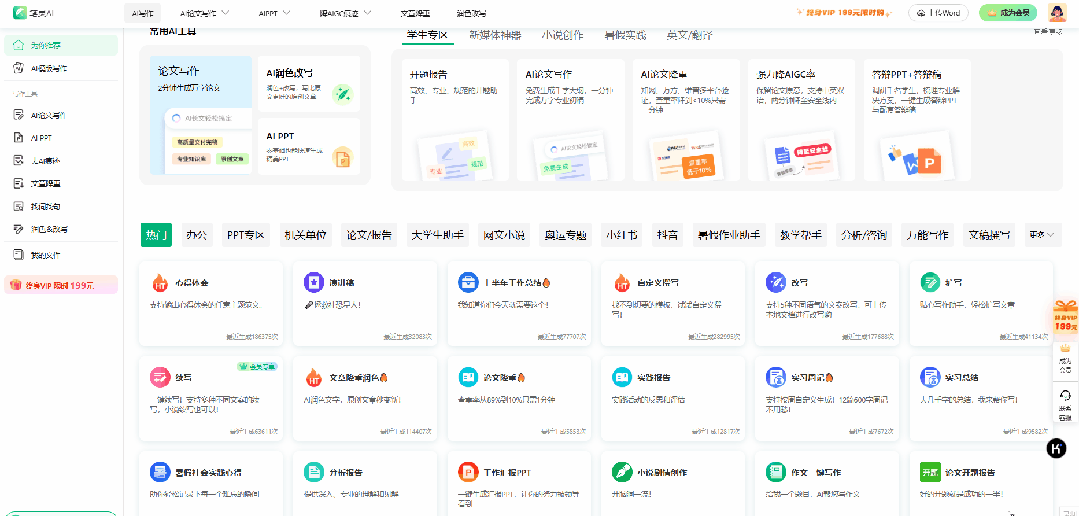The width and height of the screenshot is (1079, 516).
Task: Click the flame icon of 文章降重润色
Action: 313,377
